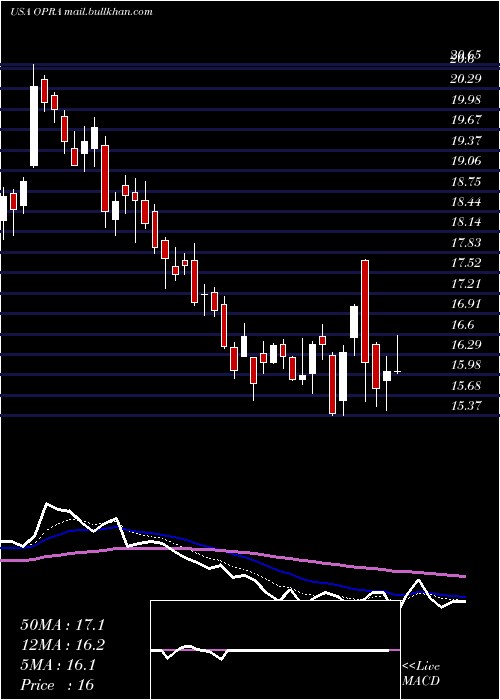Image resolution: width=500 pixels, height=700 pixels.
Task: Click the 15.68 price axis label
Action: pyautogui.click(x=466, y=386)
